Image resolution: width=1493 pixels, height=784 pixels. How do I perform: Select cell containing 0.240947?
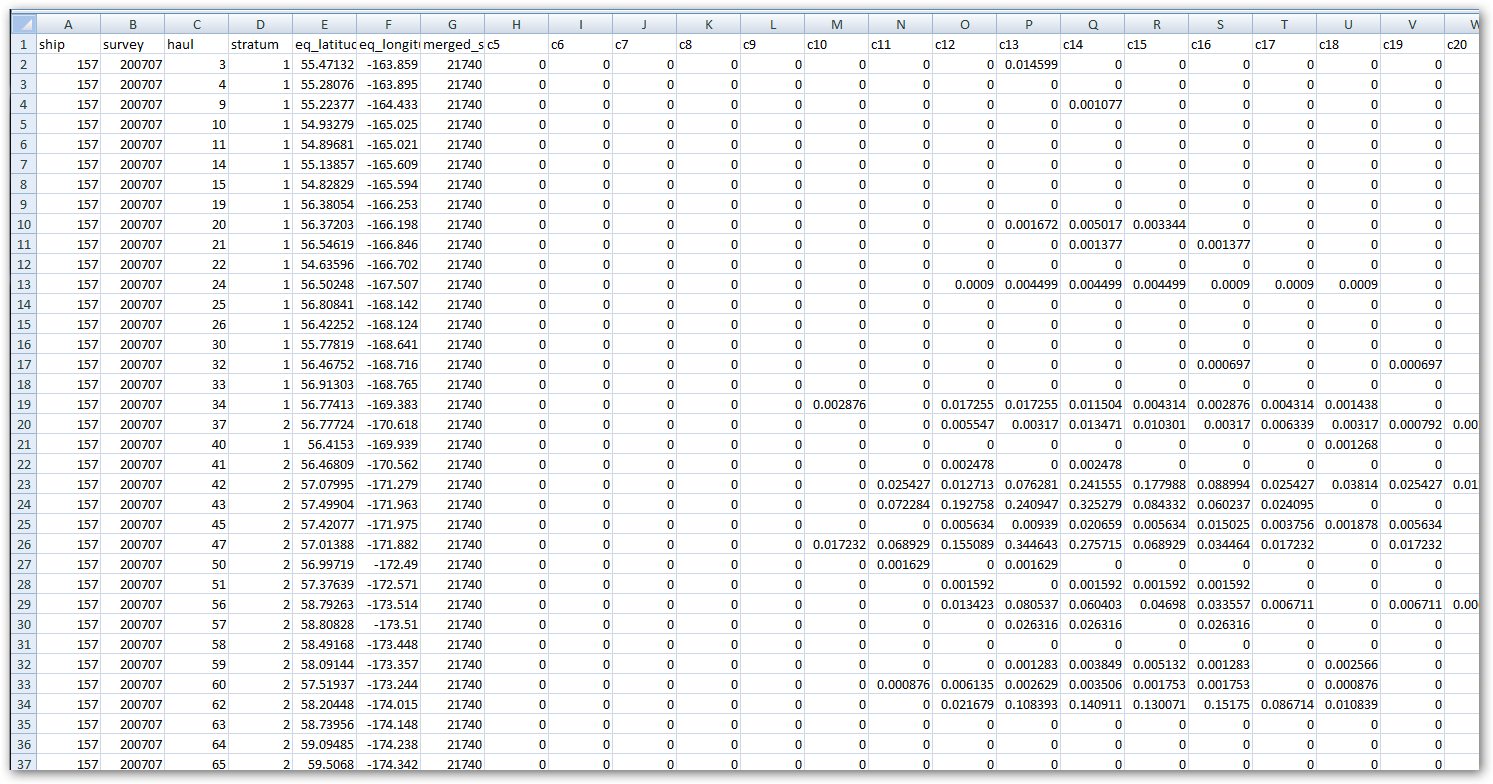[1028, 504]
